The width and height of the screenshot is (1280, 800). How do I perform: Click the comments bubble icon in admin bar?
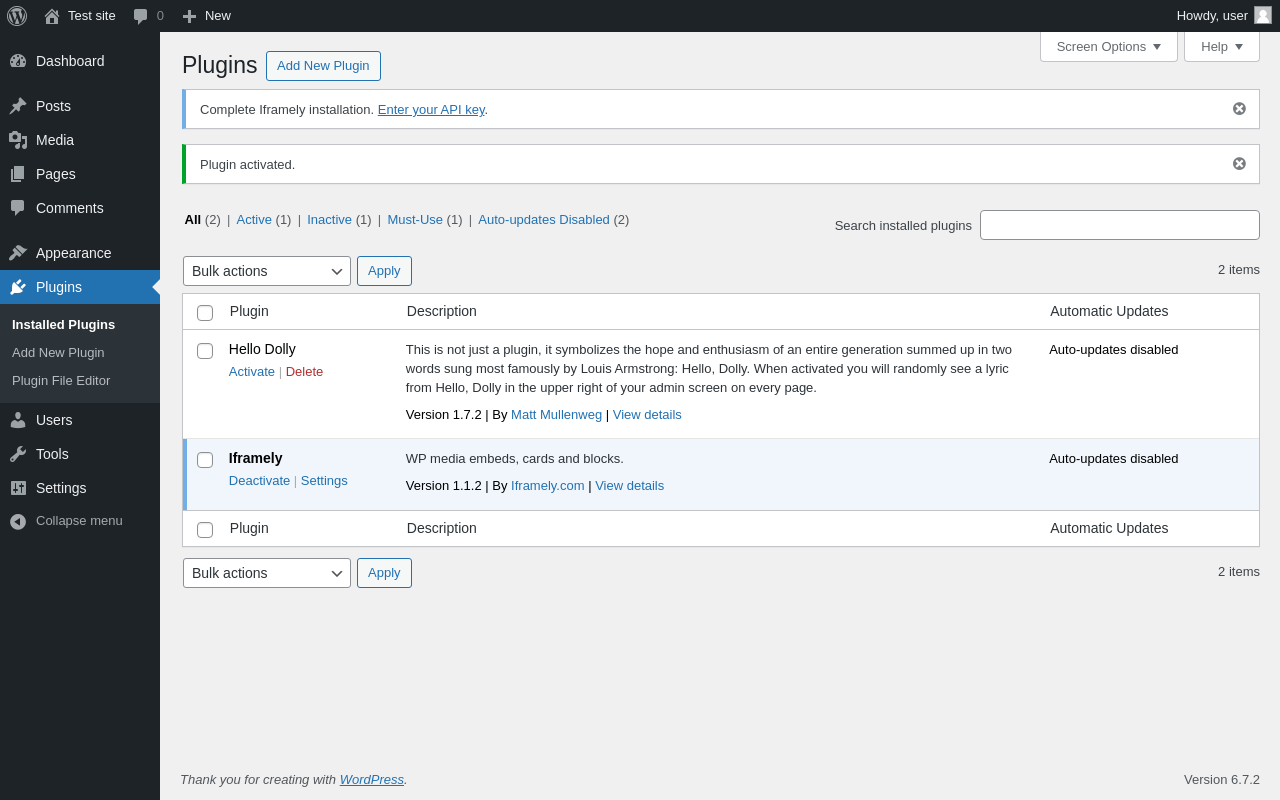tap(141, 16)
